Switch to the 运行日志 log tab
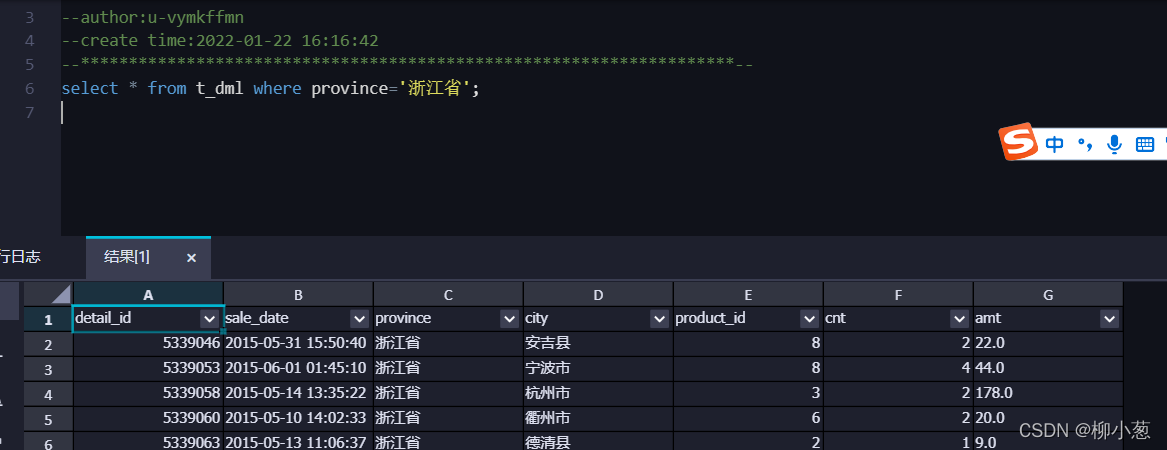This screenshot has height=450, width=1167. coord(20,257)
